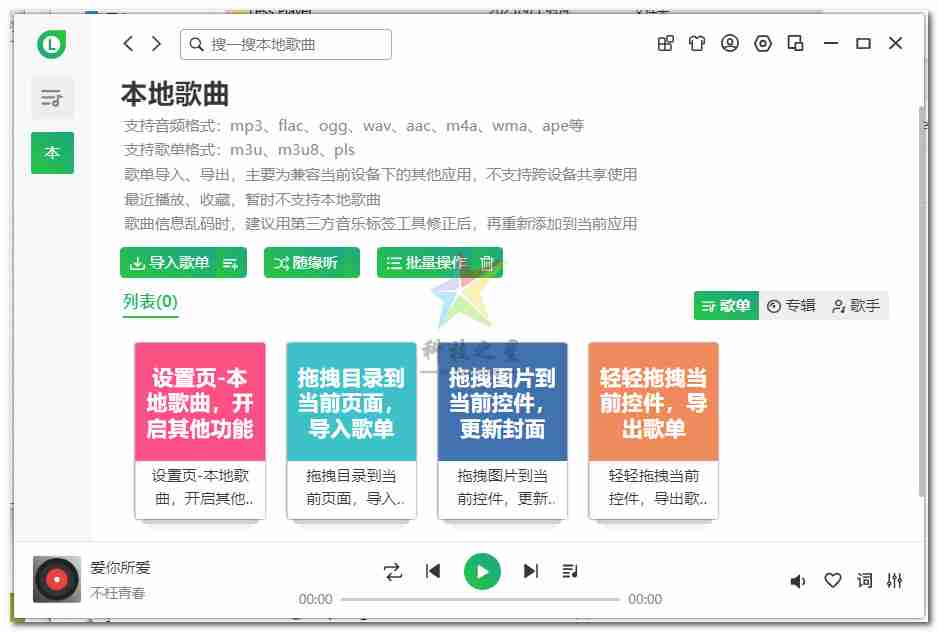The width and height of the screenshot is (939, 633).
Task: Open settings from the top-right hexagon icon
Action: pos(763,43)
